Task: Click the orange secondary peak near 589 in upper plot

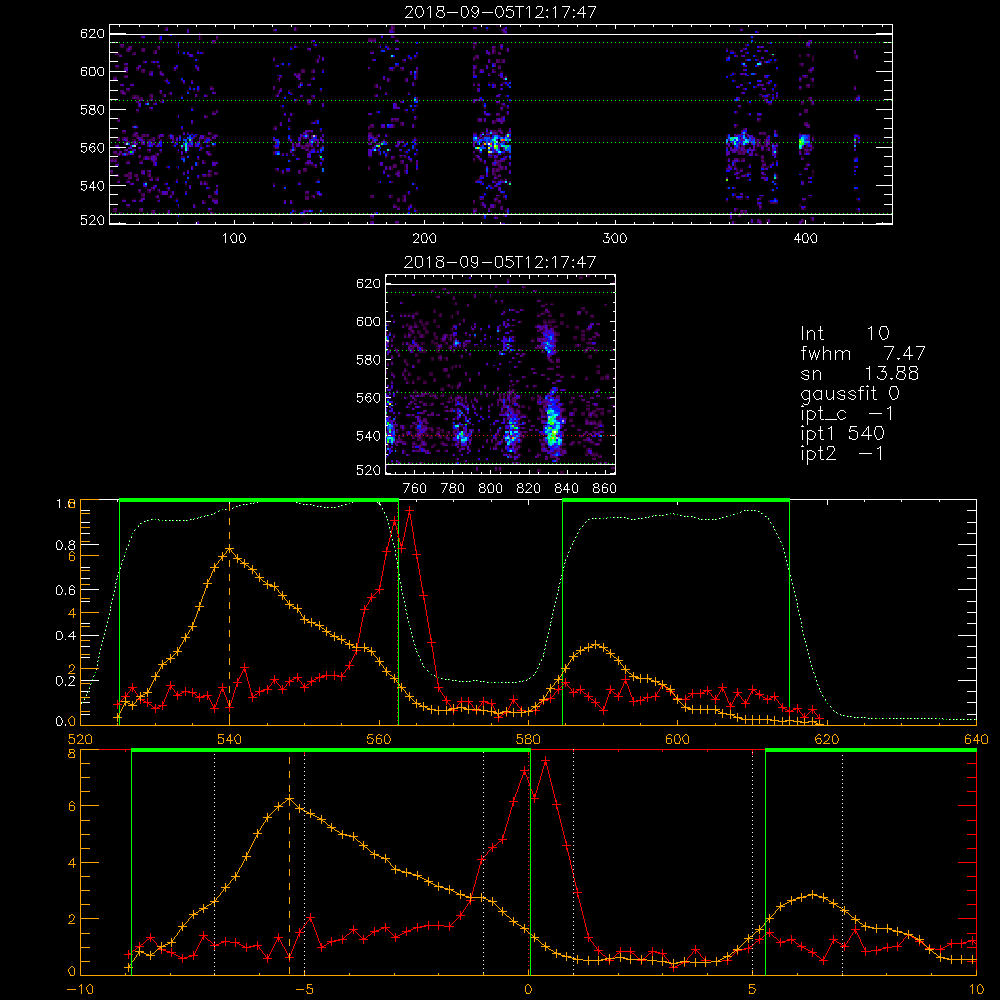Action: point(596,645)
